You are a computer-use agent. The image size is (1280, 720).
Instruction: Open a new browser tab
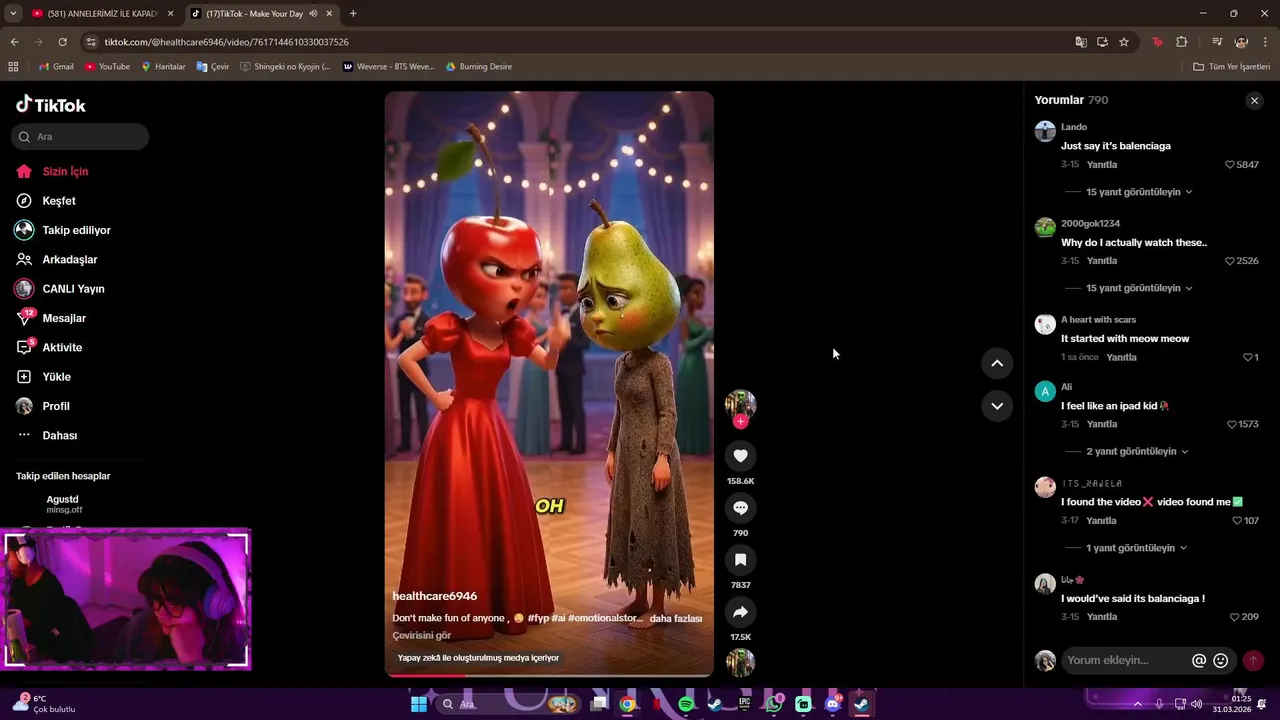click(353, 14)
